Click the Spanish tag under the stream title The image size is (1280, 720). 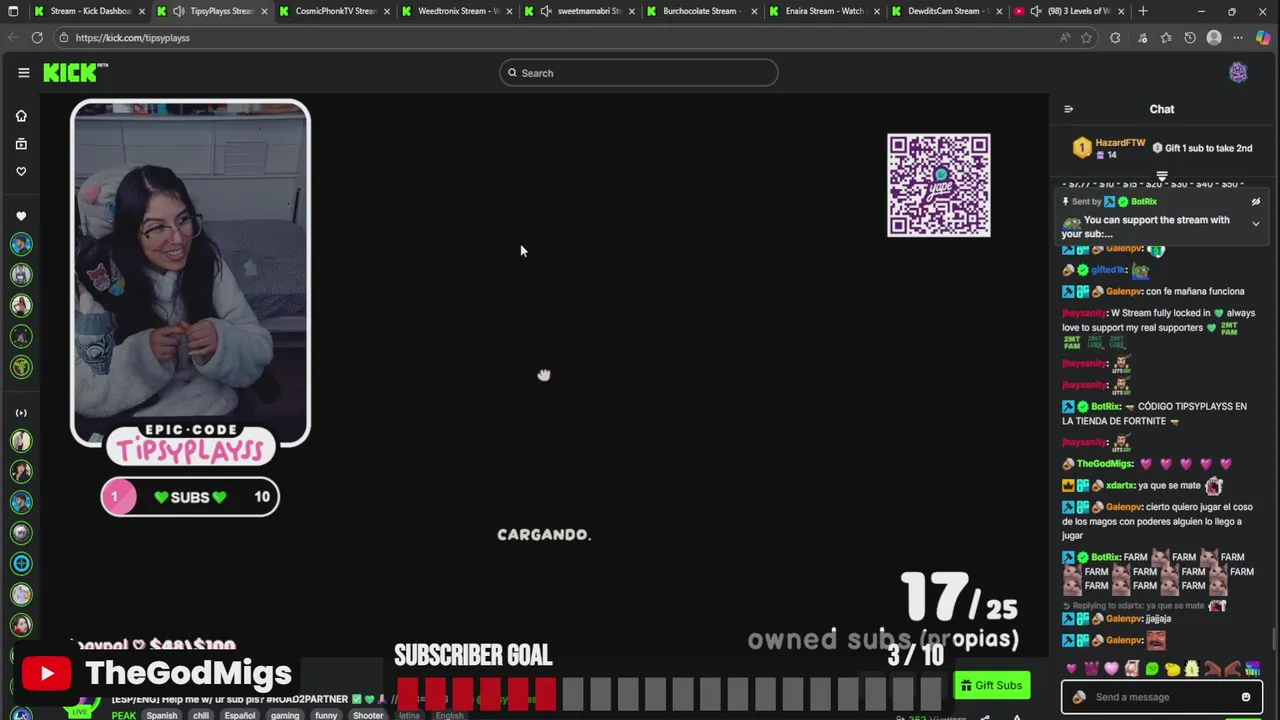pos(161,715)
